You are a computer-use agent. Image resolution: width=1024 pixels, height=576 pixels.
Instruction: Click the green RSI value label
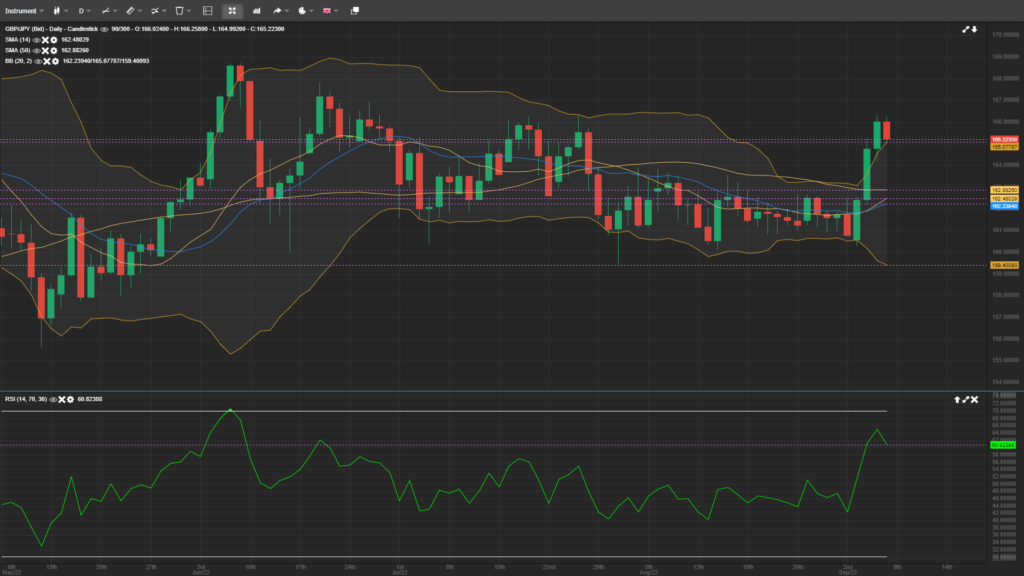tap(1003, 445)
